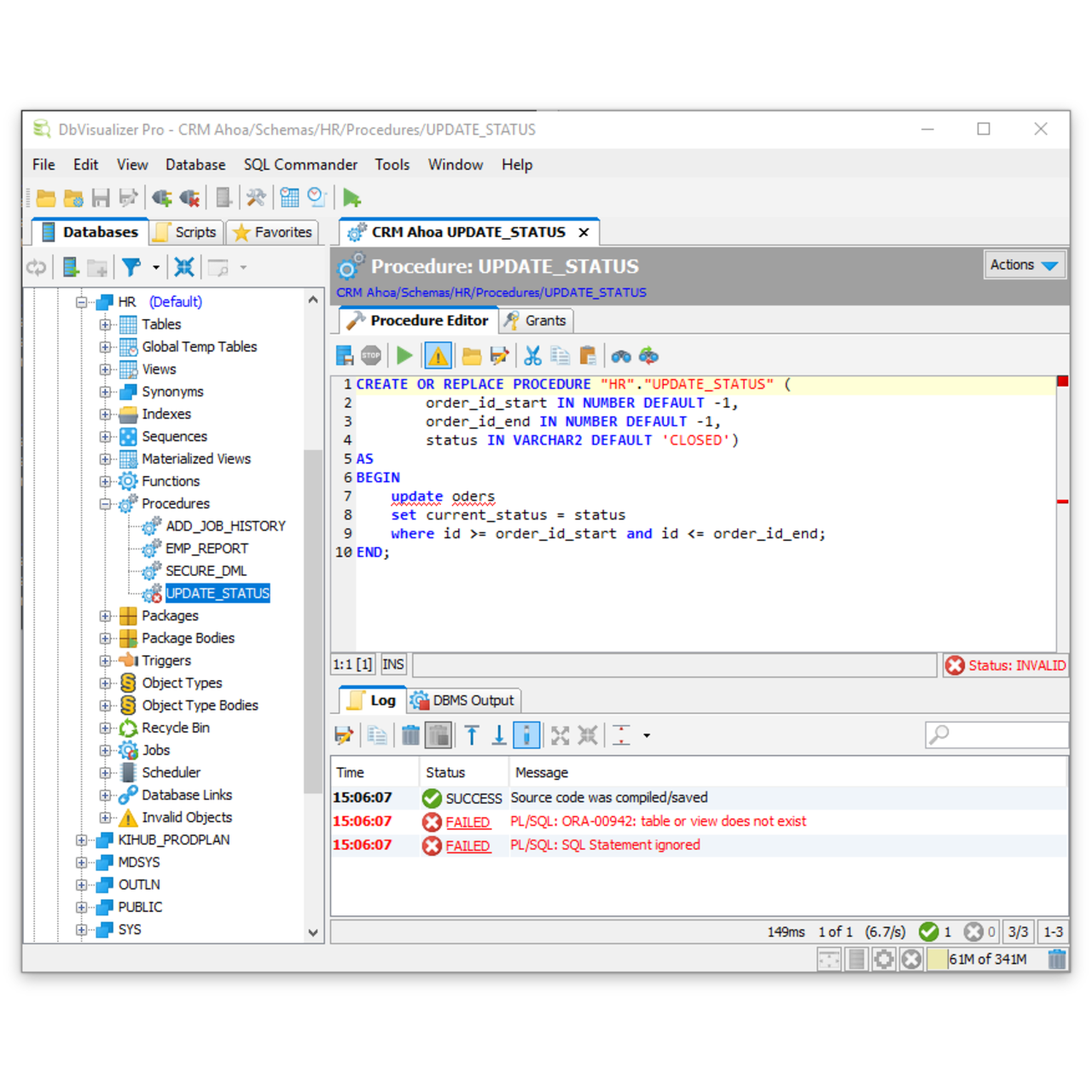Open the SQL Commander menu
The height and width of the screenshot is (1092, 1092).
click(300, 165)
